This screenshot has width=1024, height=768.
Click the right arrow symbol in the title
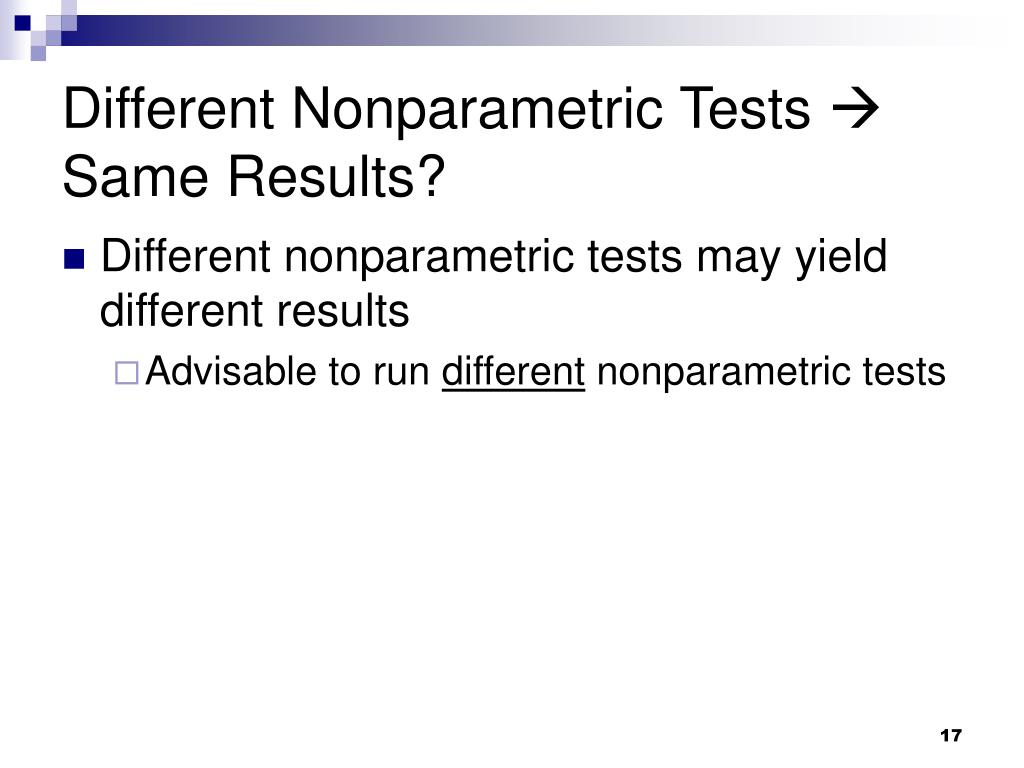(856, 110)
